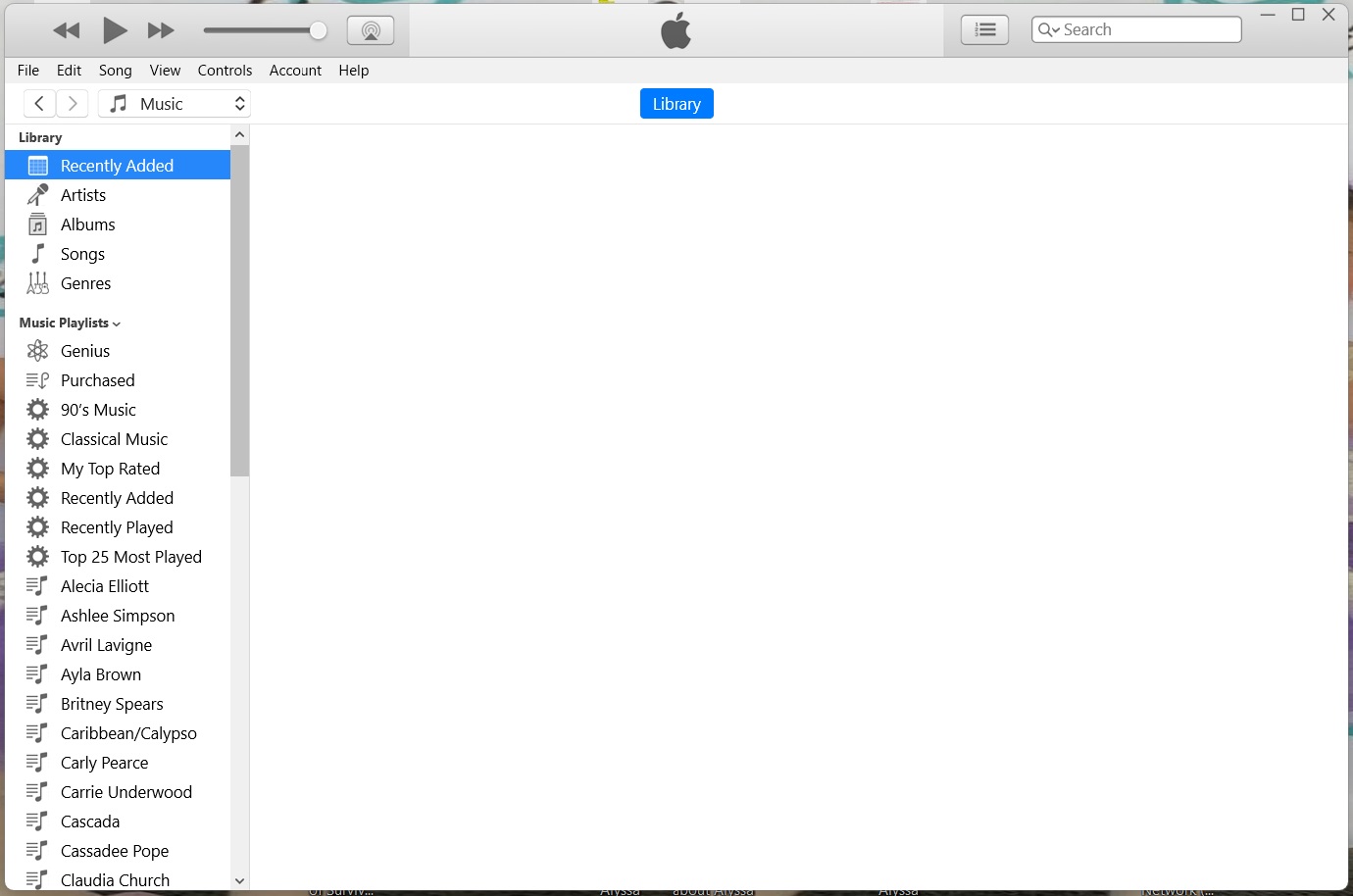Open the View menu
Image resolution: width=1353 pixels, height=896 pixels.
click(165, 71)
